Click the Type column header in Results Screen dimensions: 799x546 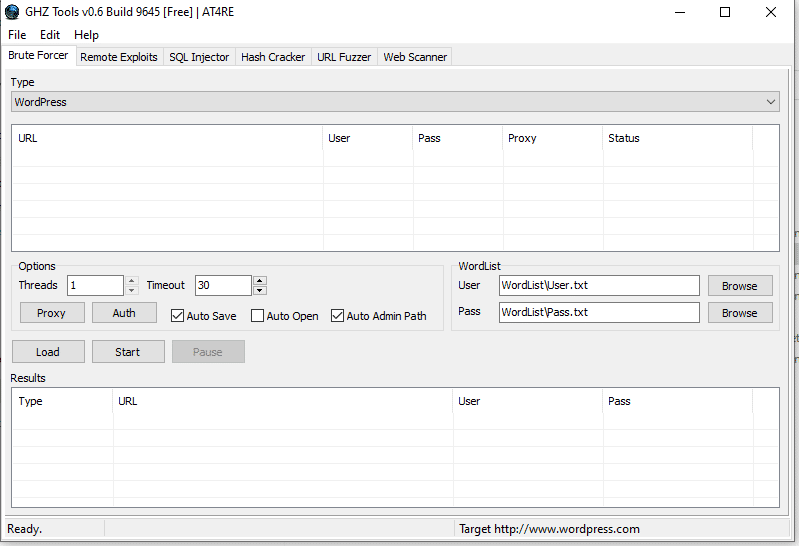click(x=62, y=401)
